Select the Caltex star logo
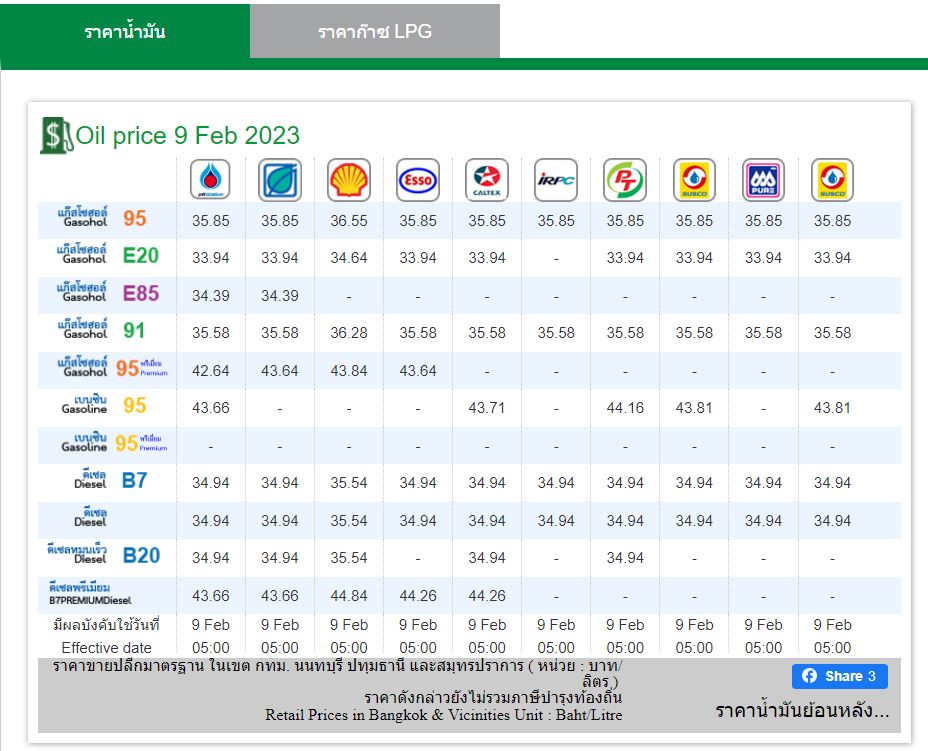 pos(486,179)
